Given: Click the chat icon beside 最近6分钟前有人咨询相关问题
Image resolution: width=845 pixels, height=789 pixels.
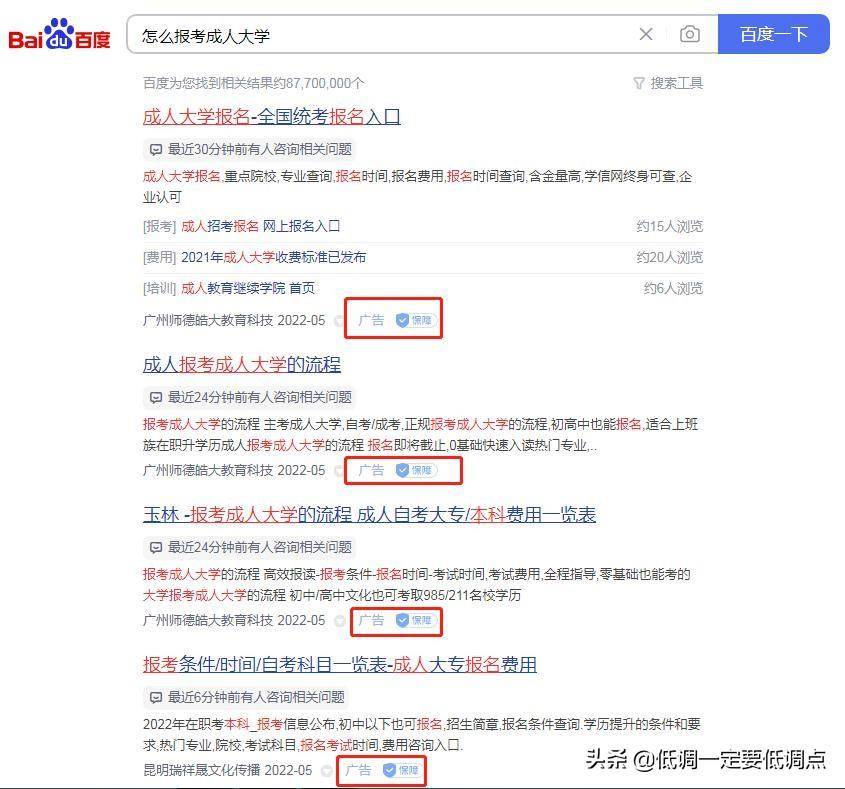Looking at the screenshot, I should tap(156, 697).
